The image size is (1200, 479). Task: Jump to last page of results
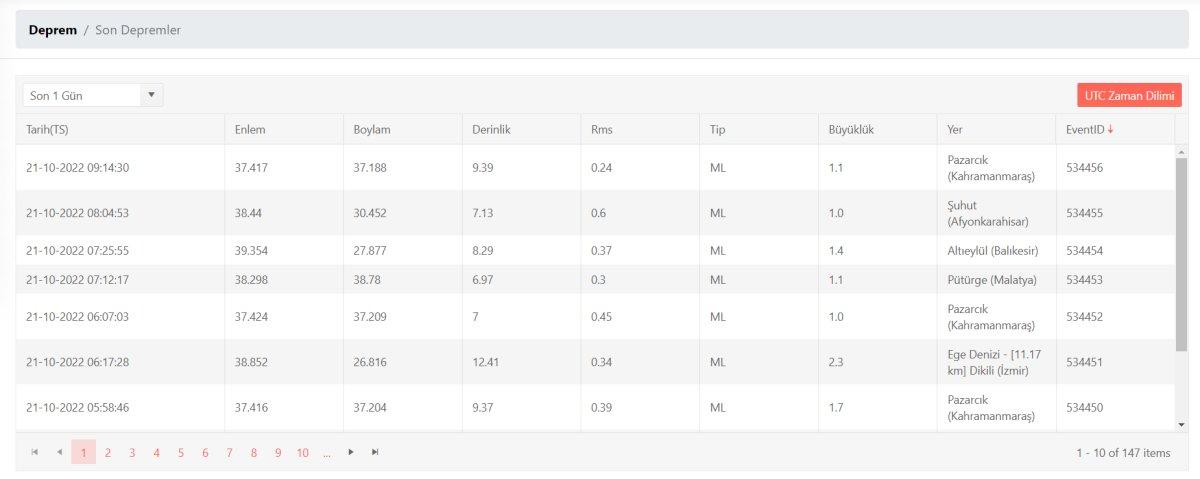[x=375, y=453]
